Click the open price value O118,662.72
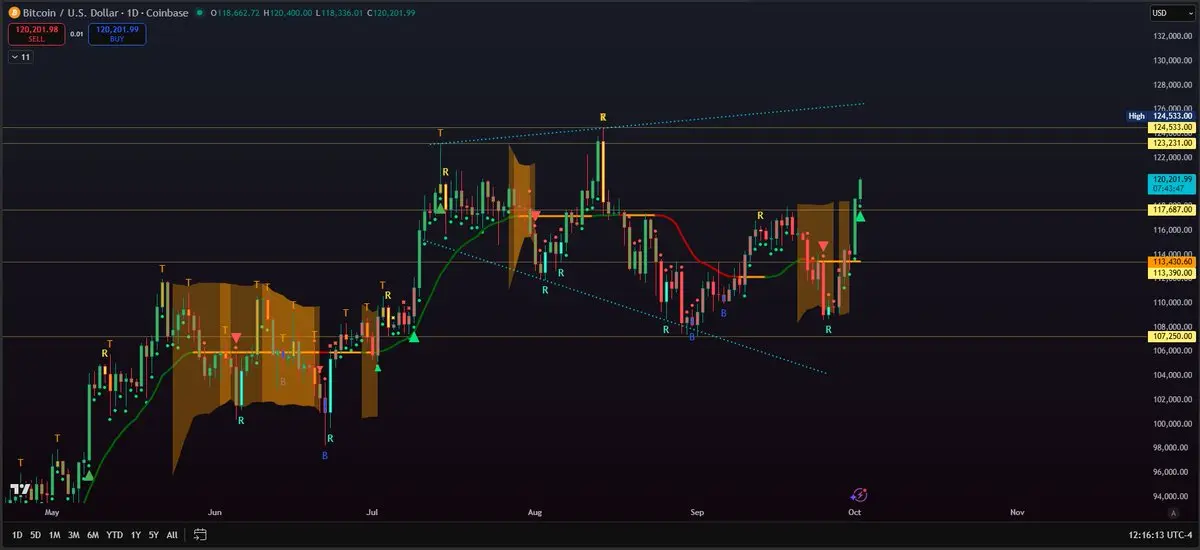 pos(236,13)
